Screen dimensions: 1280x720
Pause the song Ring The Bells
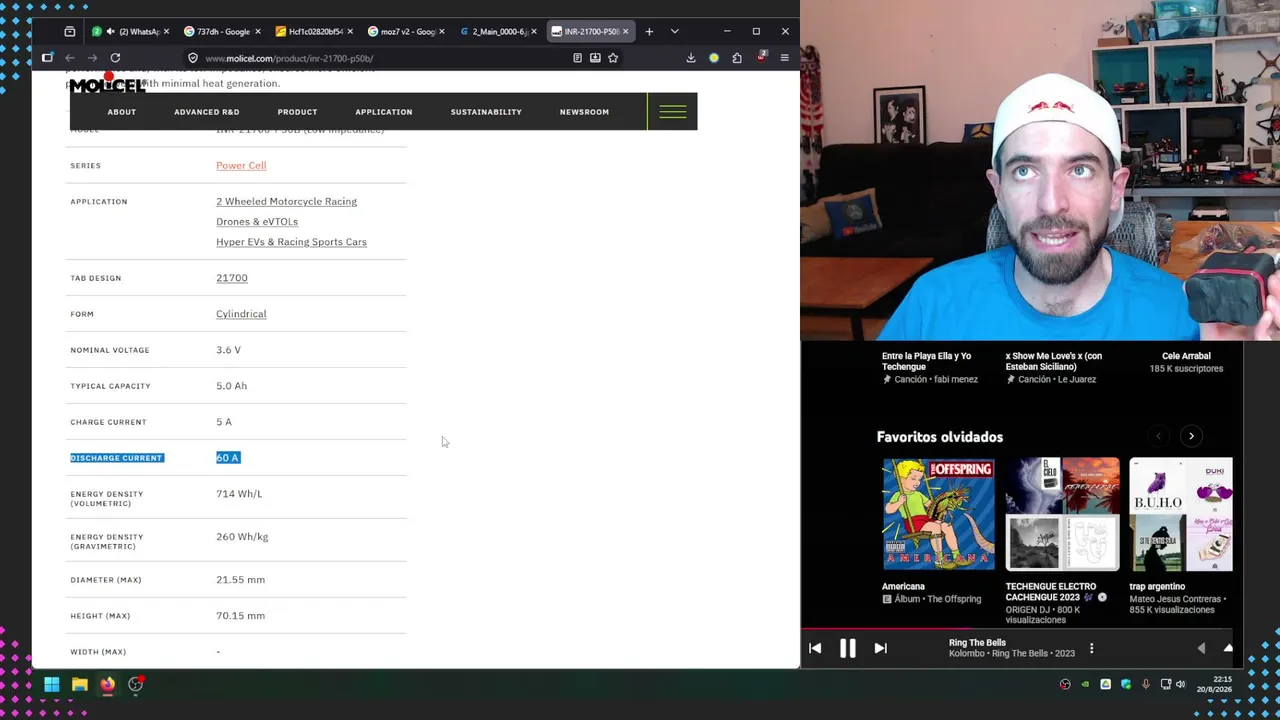[847, 648]
